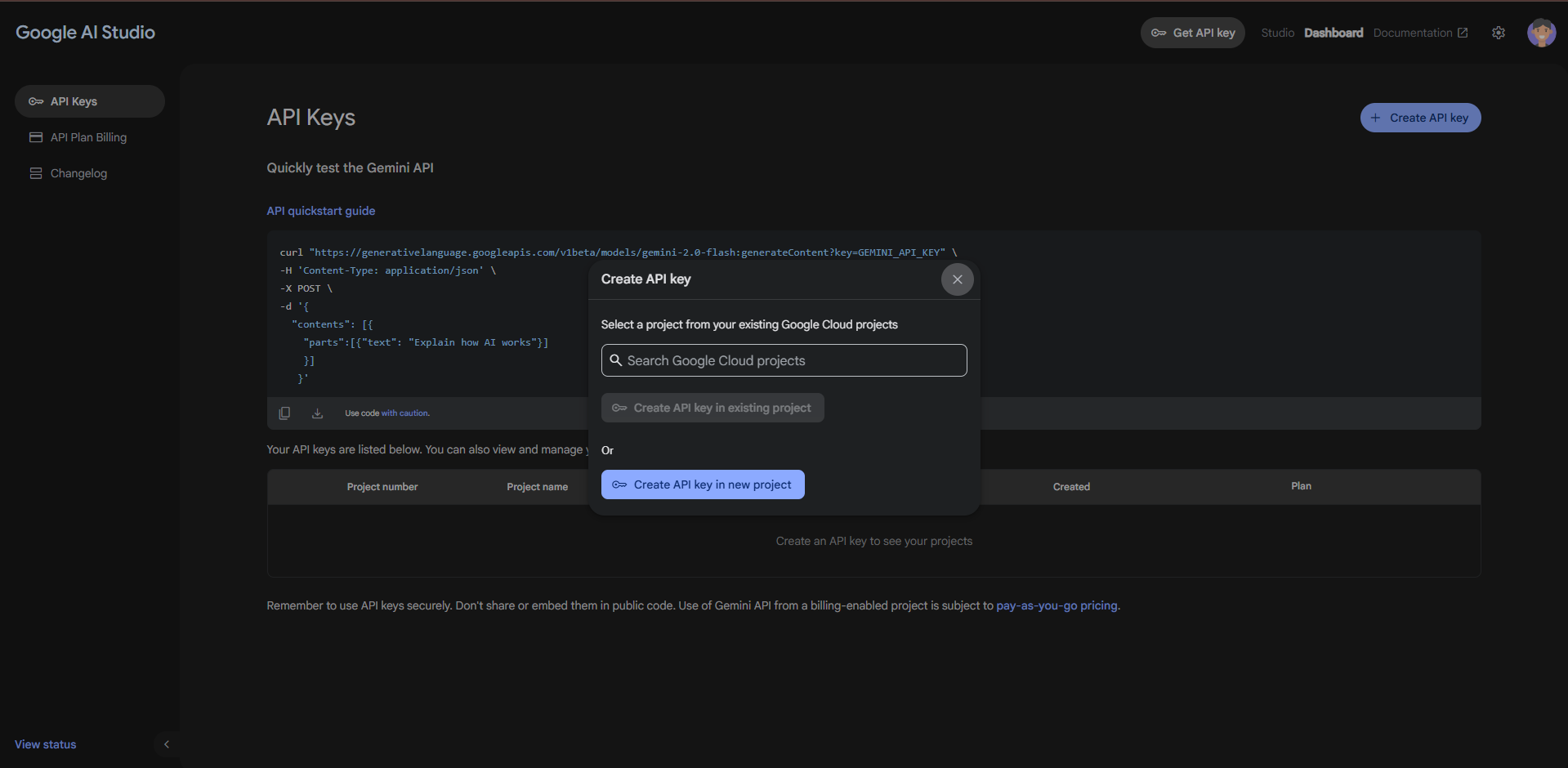Close the Create API key dialog
The height and width of the screenshot is (768, 1568).
click(x=957, y=279)
